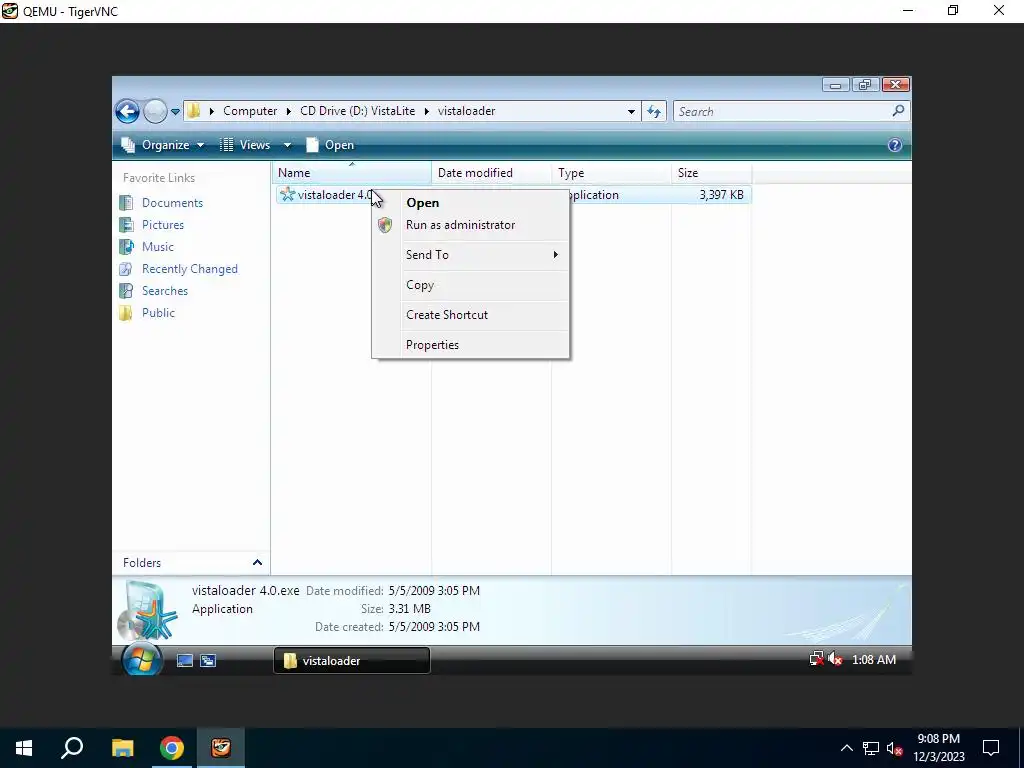This screenshot has height=768, width=1024.
Task: Select the vistaloader 4.0 file icon
Action: point(287,195)
